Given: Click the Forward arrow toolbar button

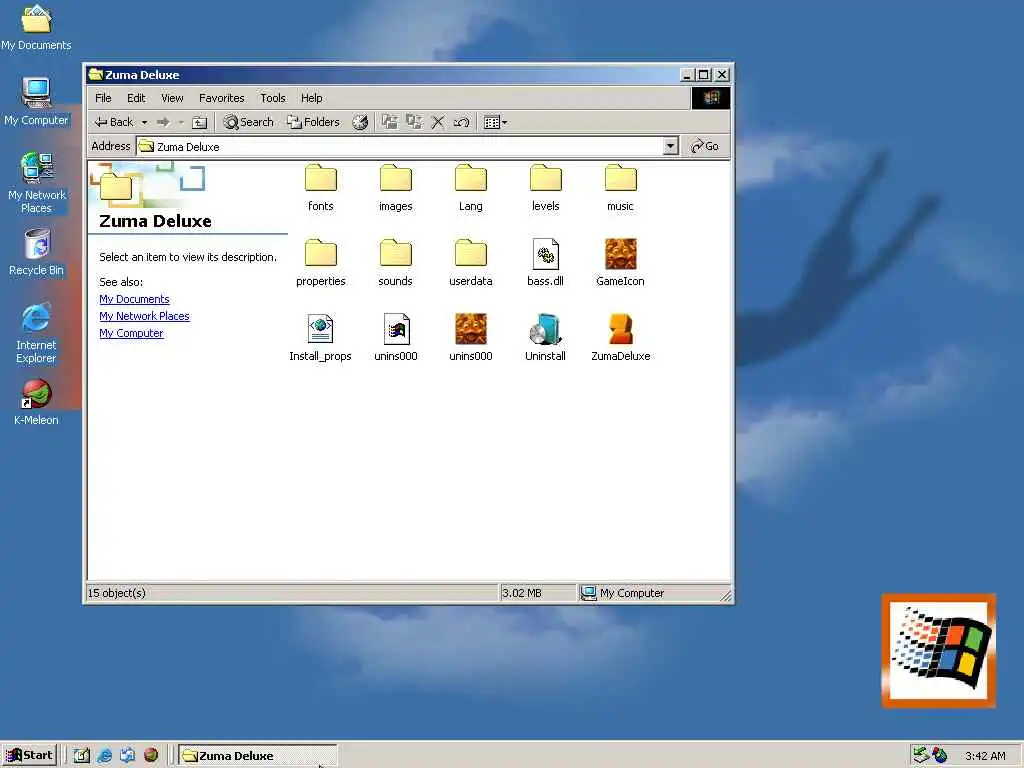Looking at the screenshot, I should [x=163, y=122].
